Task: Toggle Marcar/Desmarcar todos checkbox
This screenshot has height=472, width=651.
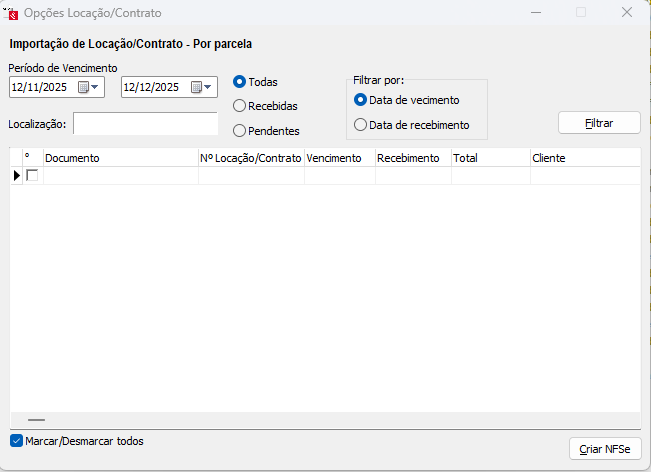Action: pos(16,441)
